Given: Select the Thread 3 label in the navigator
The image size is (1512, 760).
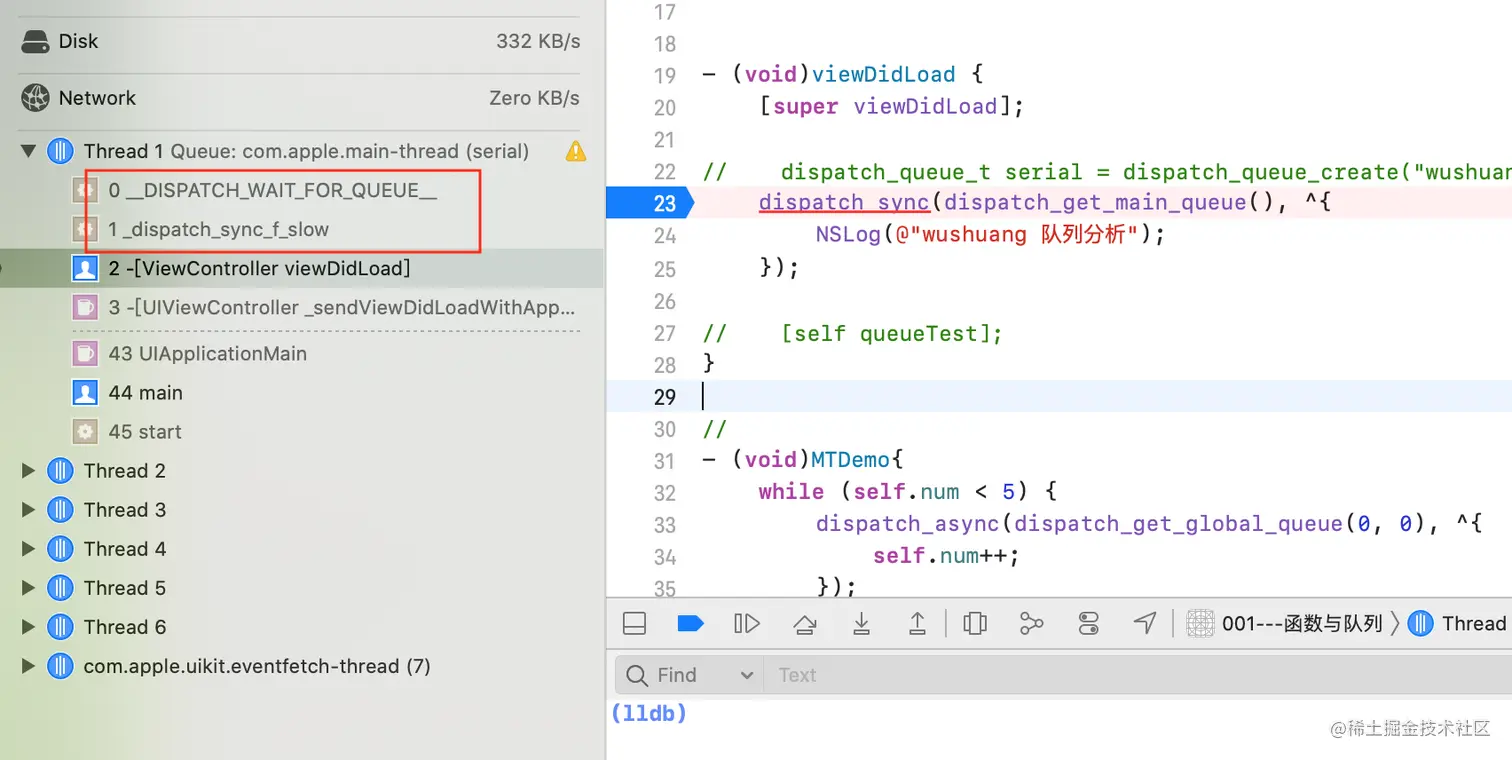Looking at the screenshot, I should (x=125, y=510).
